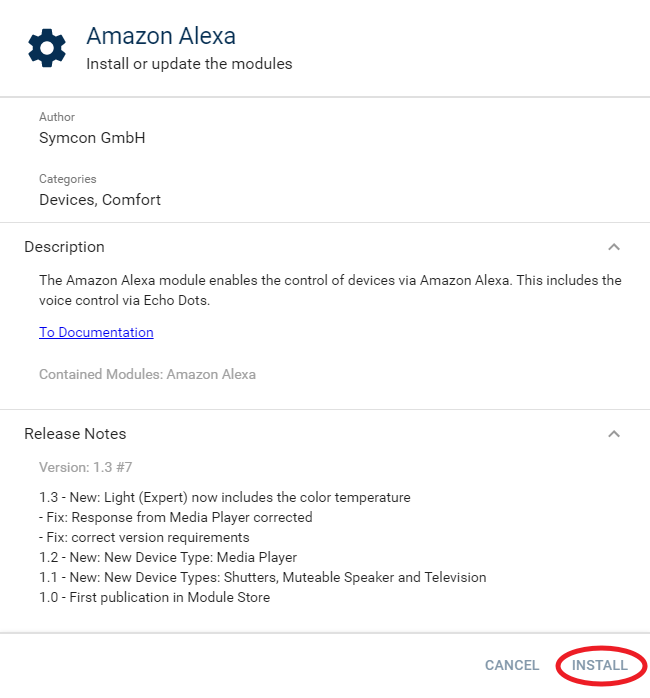
Task: Open the To Documentation link
Action: tap(96, 332)
